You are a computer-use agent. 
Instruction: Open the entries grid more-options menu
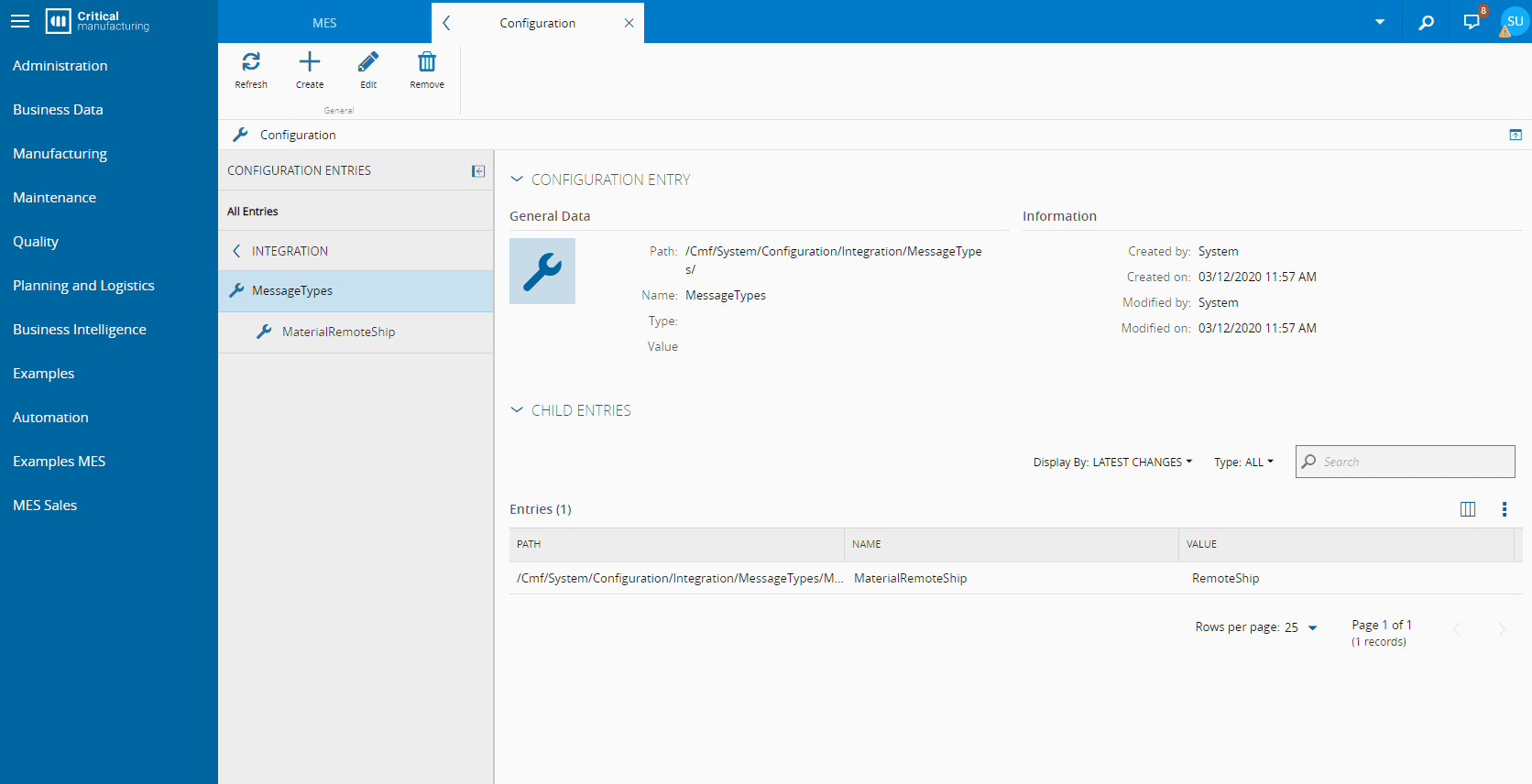point(1504,509)
